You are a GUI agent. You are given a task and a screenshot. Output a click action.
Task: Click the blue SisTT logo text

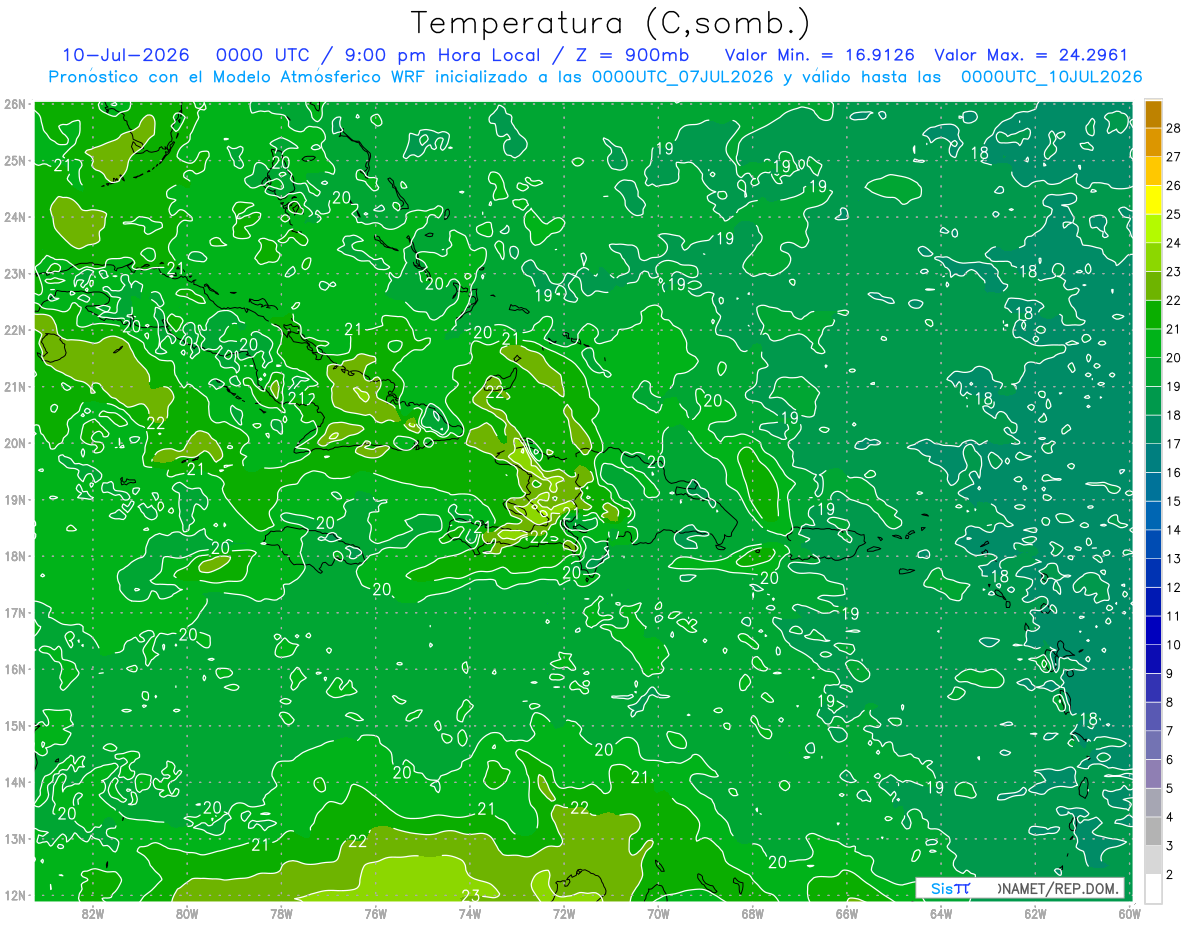tap(949, 888)
